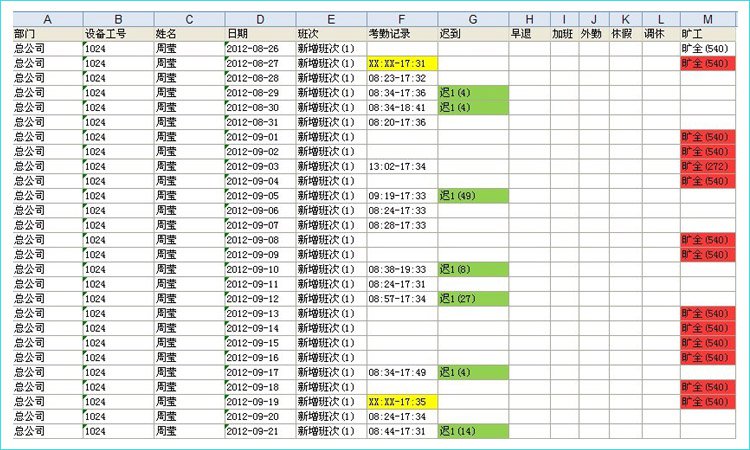Click the 迟到 header cell
Screen dimensions: 750x450
[x=473, y=33]
